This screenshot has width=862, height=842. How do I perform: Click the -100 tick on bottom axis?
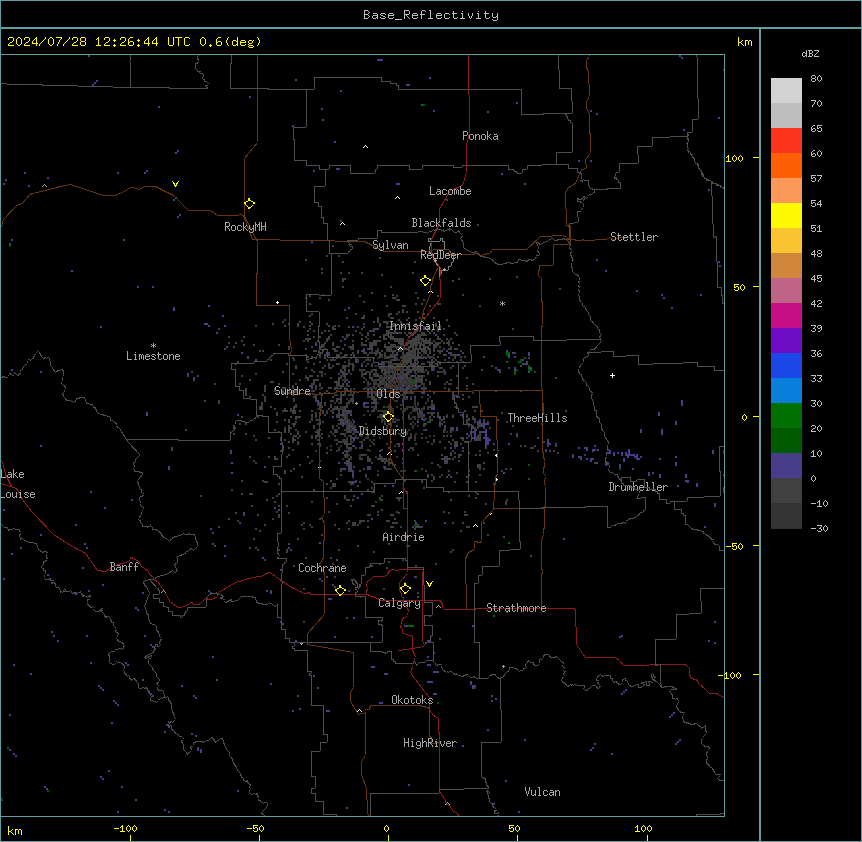pyautogui.click(x=125, y=828)
